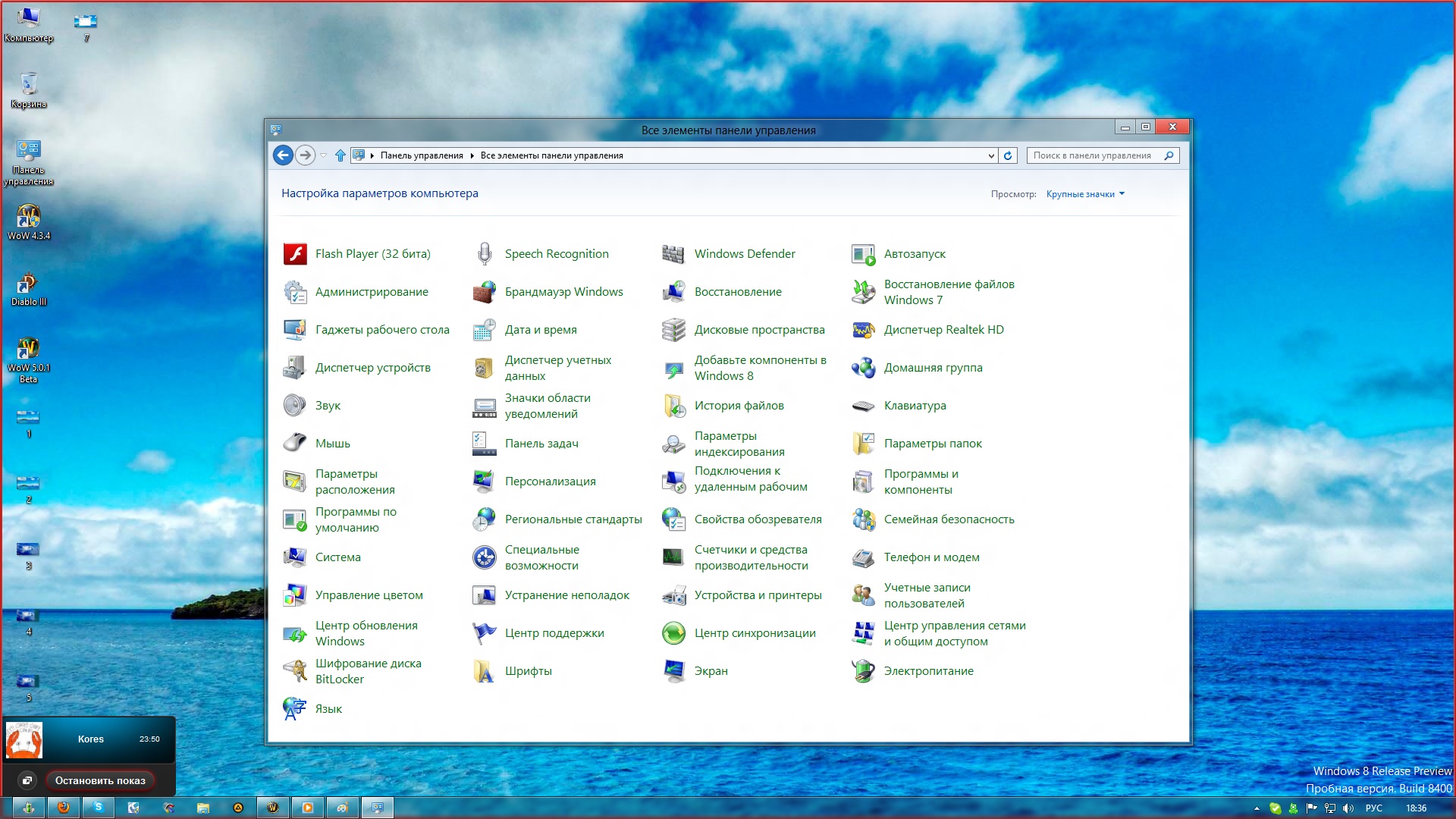
Task: Open the Электропитание battery icon
Action: click(863, 671)
